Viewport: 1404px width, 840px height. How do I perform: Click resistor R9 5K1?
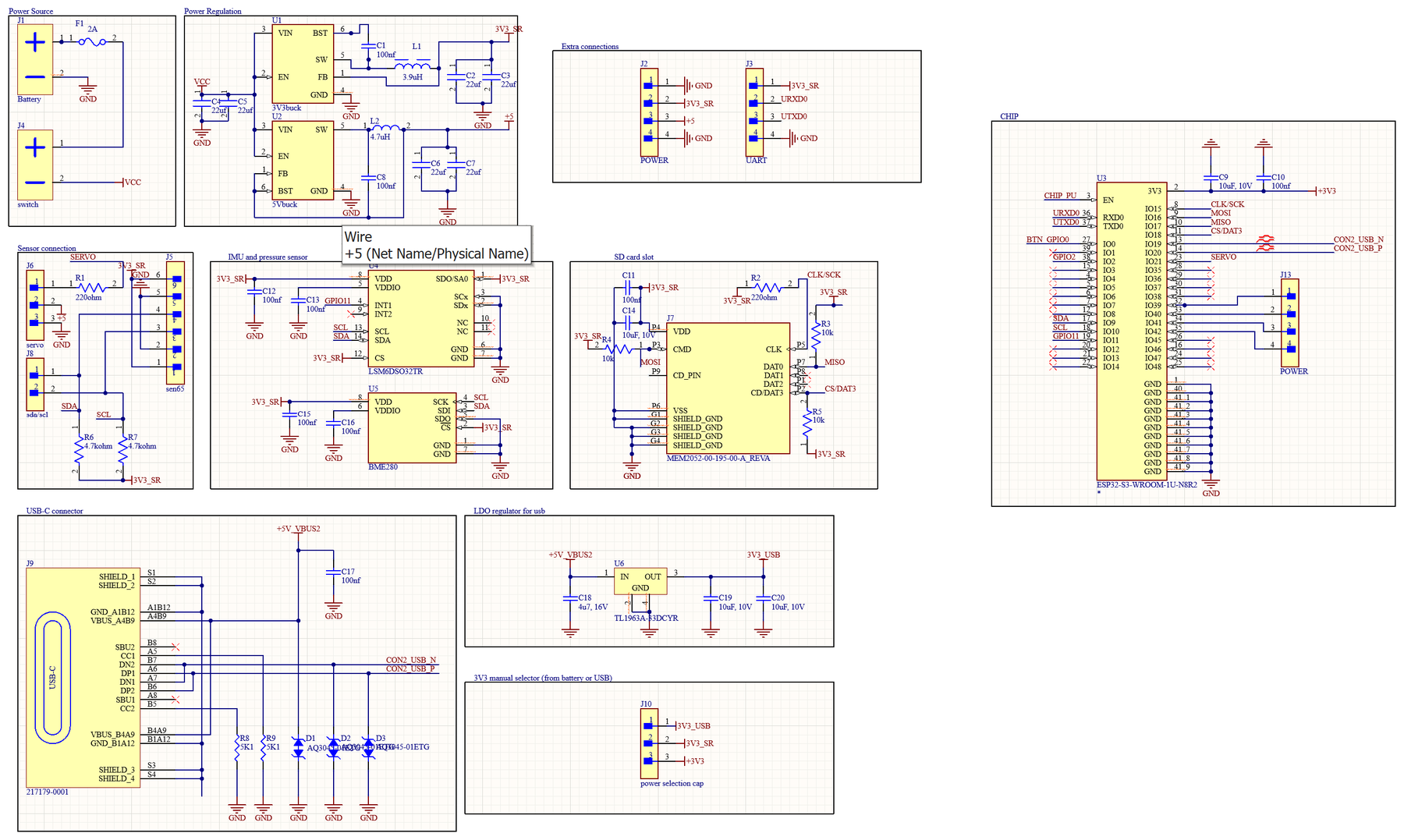click(x=264, y=747)
